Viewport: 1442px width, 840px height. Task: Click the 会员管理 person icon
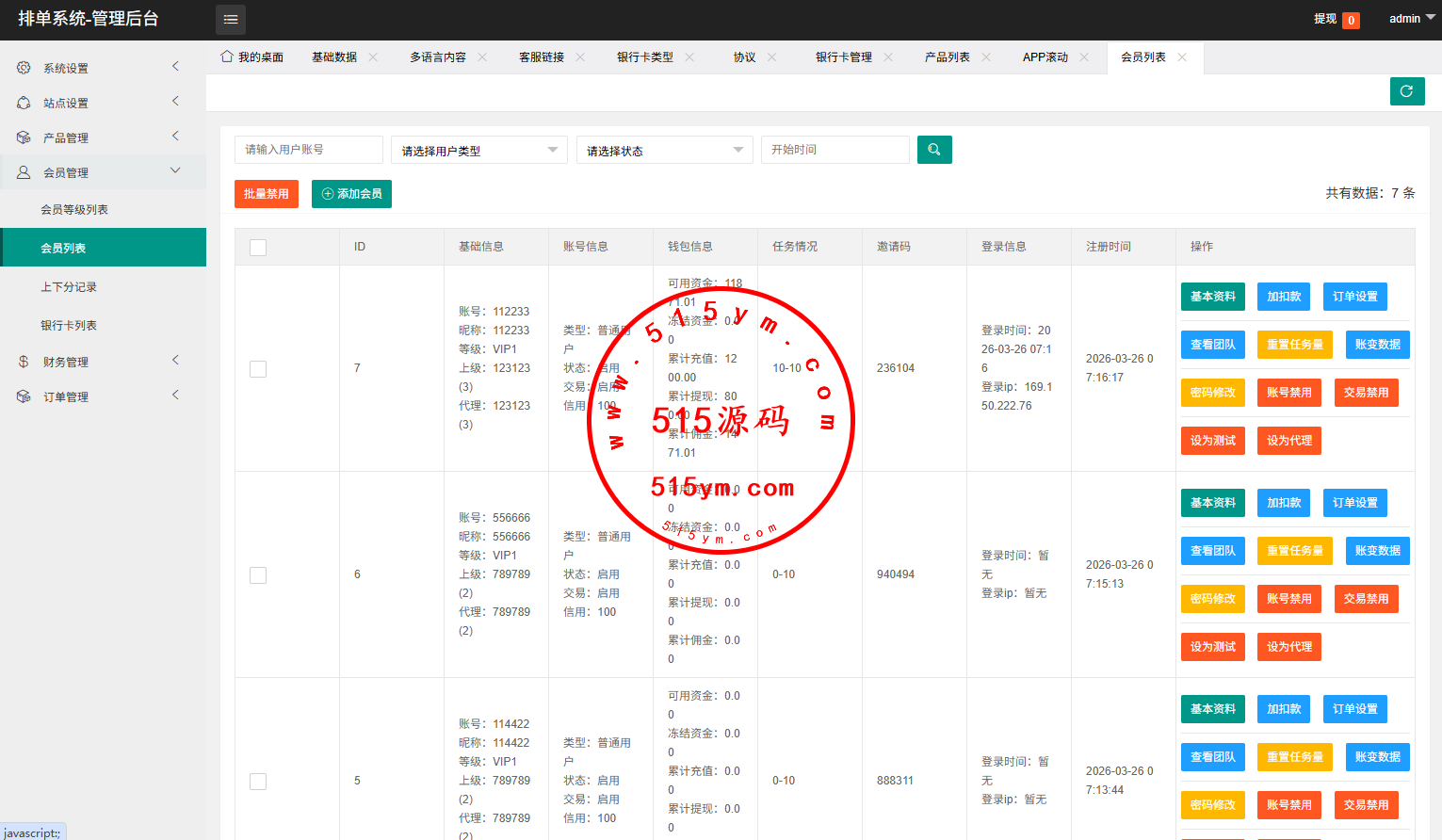[24, 172]
